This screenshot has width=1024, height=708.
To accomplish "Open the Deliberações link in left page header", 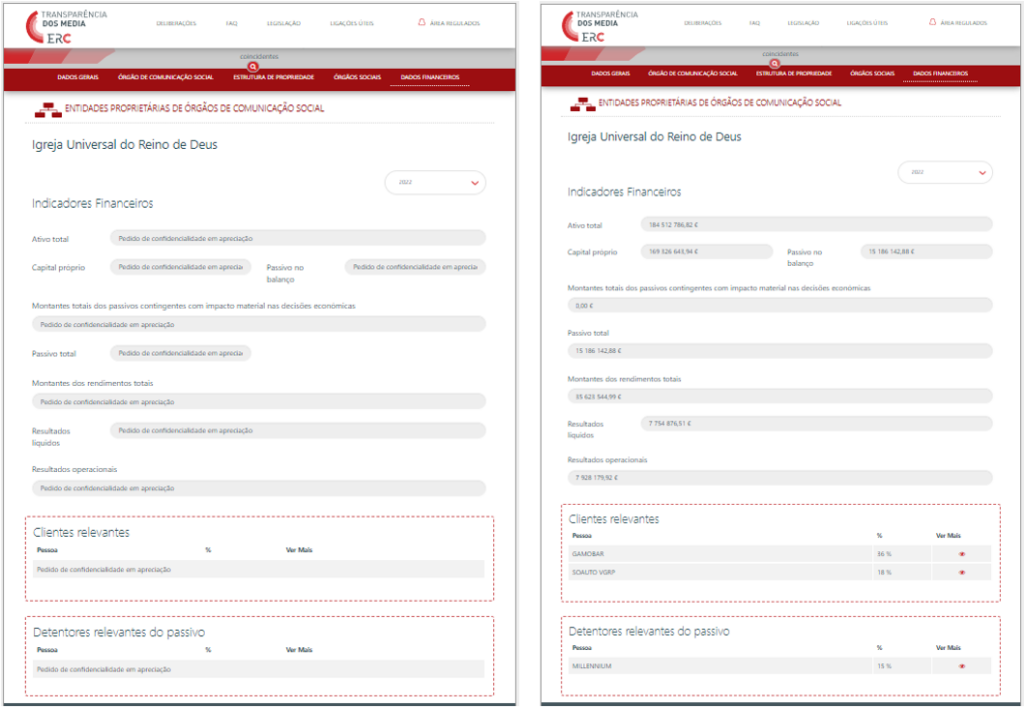I will 177,23.
